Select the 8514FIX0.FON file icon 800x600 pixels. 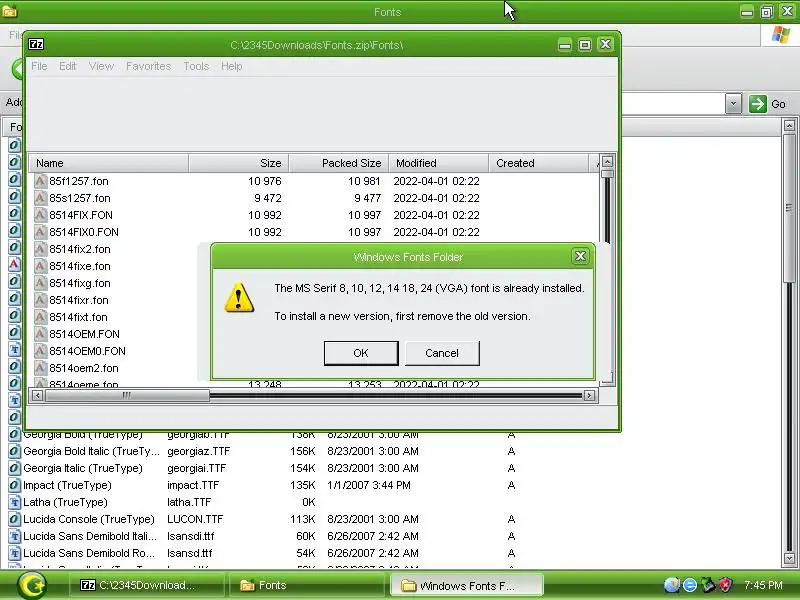[40, 232]
